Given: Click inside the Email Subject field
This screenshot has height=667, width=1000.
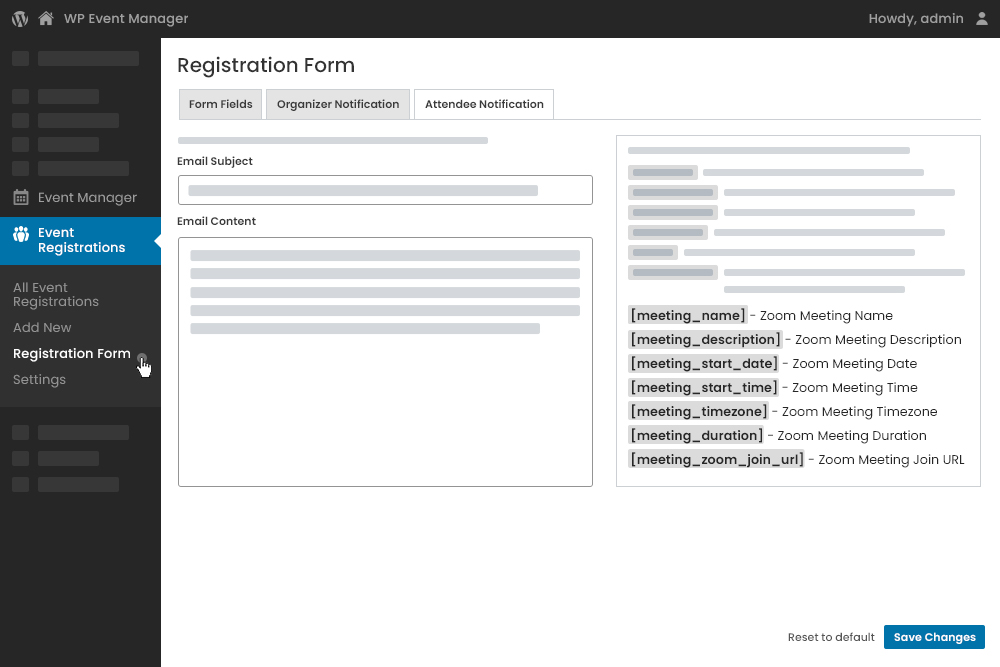Looking at the screenshot, I should pos(385,190).
